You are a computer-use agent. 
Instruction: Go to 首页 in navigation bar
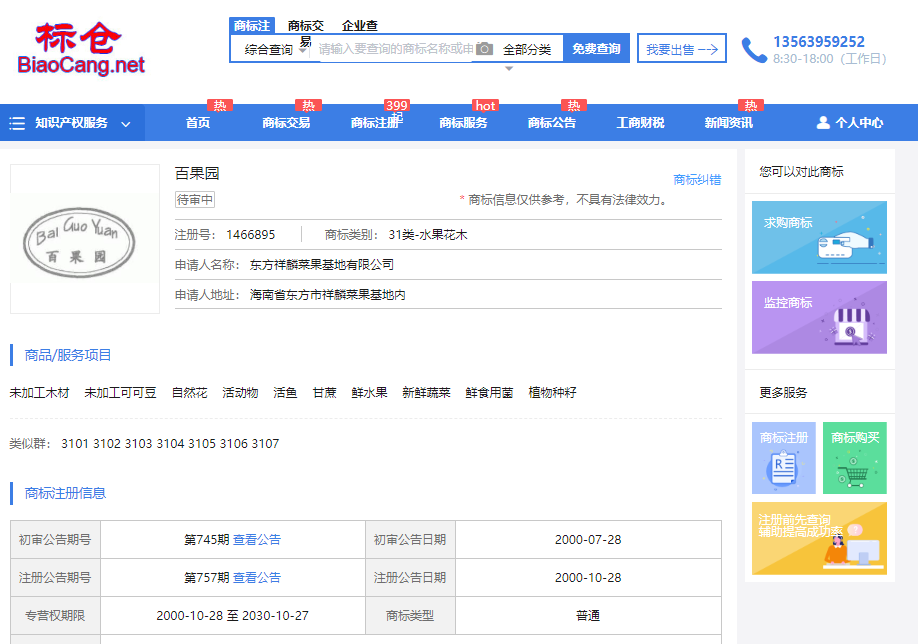pyautogui.click(x=198, y=123)
